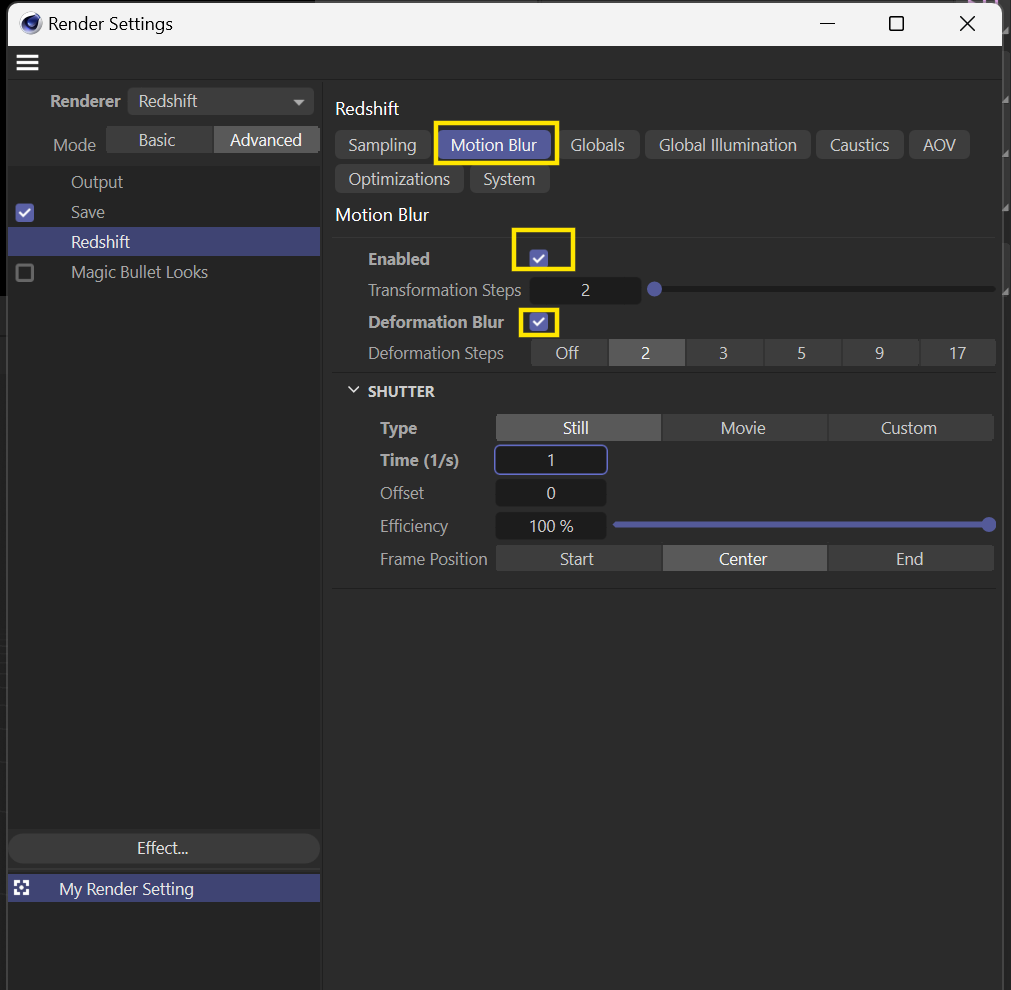Toggle the Deformation Blur checkbox
1011x990 pixels.
click(x=538, y=322)
